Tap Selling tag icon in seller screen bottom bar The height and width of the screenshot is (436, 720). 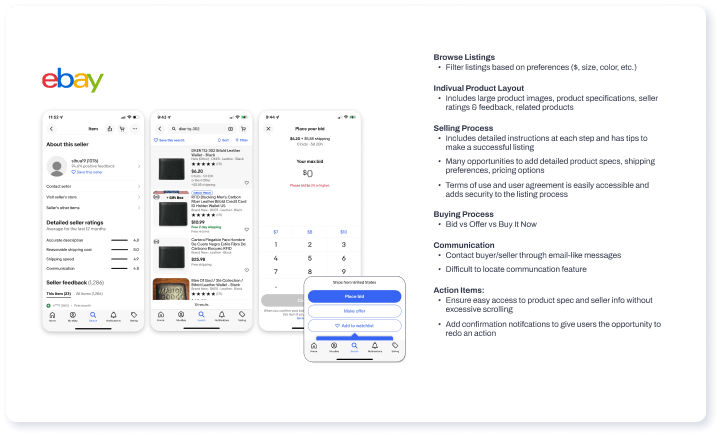(x=134, y=316)
